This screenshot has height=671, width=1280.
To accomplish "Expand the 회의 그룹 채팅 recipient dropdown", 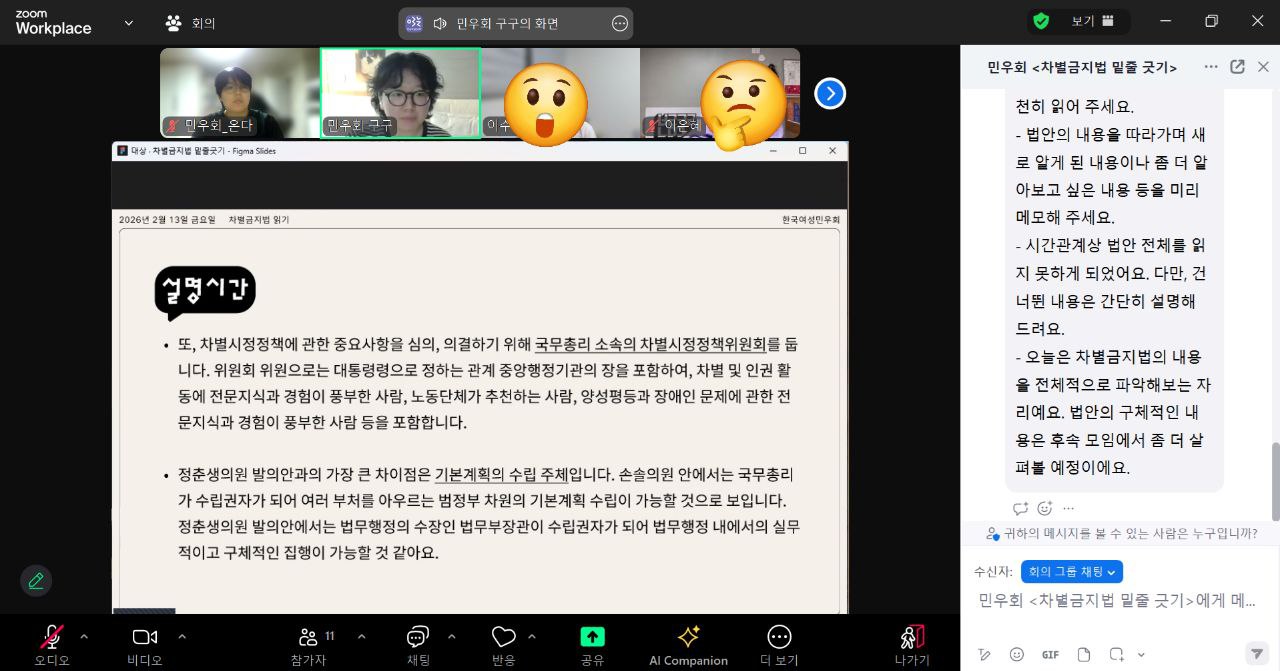I will point(1071,571).
